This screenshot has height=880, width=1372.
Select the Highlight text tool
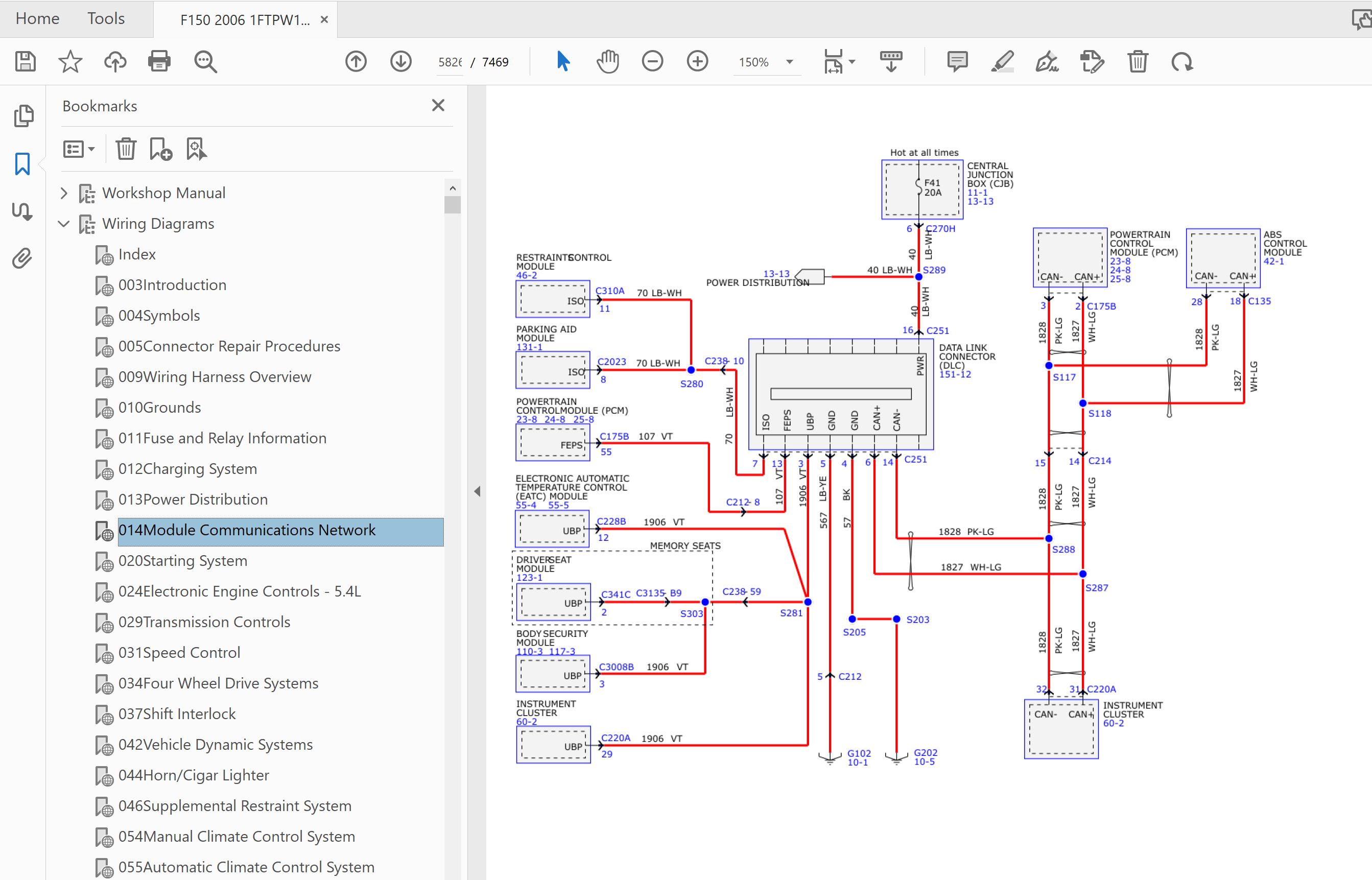pyautogui.click(x=1002, y=61)
